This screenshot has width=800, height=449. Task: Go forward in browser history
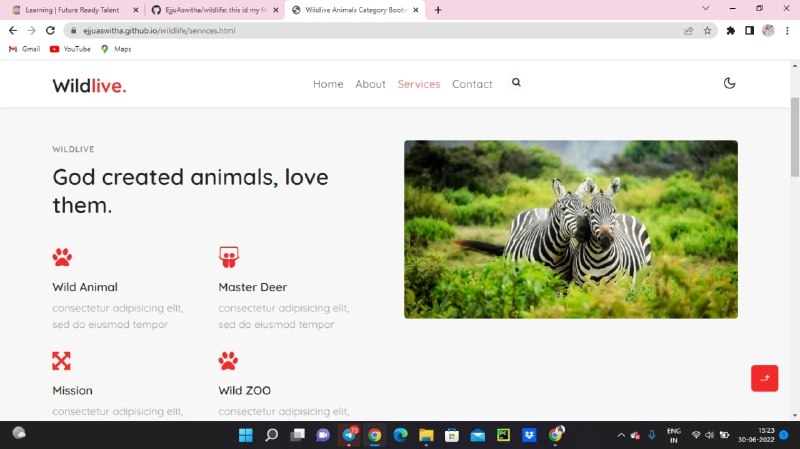pos(32,31)
